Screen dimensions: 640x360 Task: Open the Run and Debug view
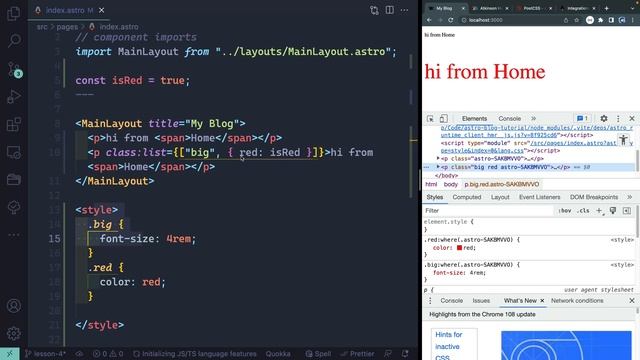(14, 97)
